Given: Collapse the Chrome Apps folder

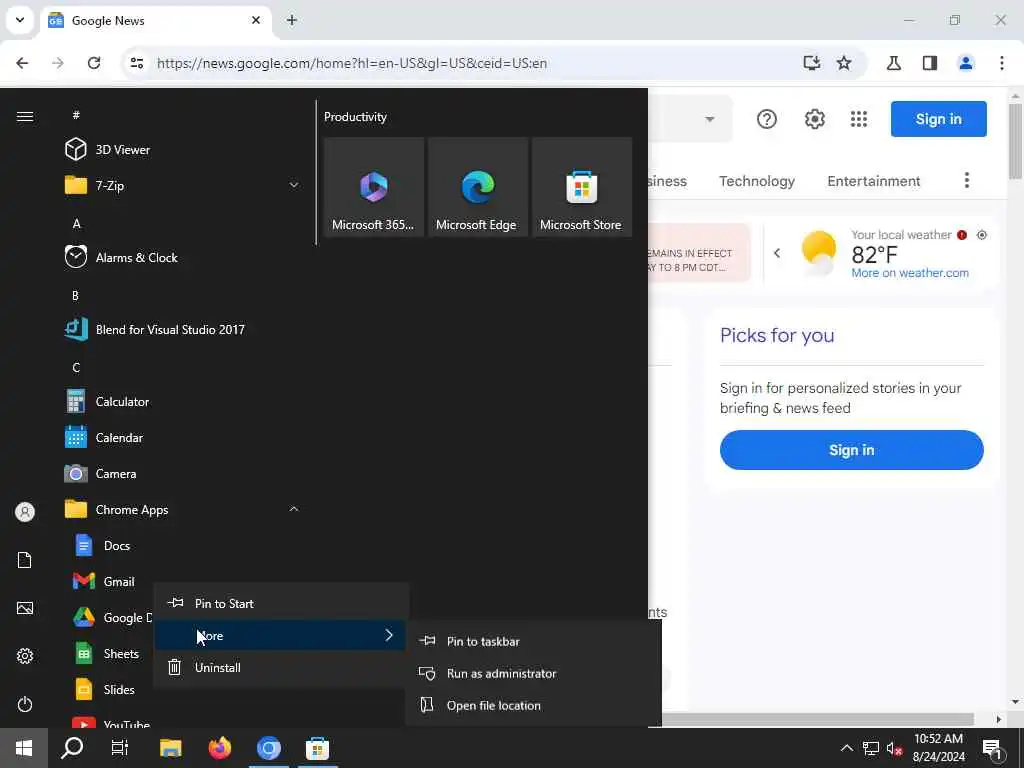Looking at the screenshot, I should pyautogui.click(x=294, y=509).
